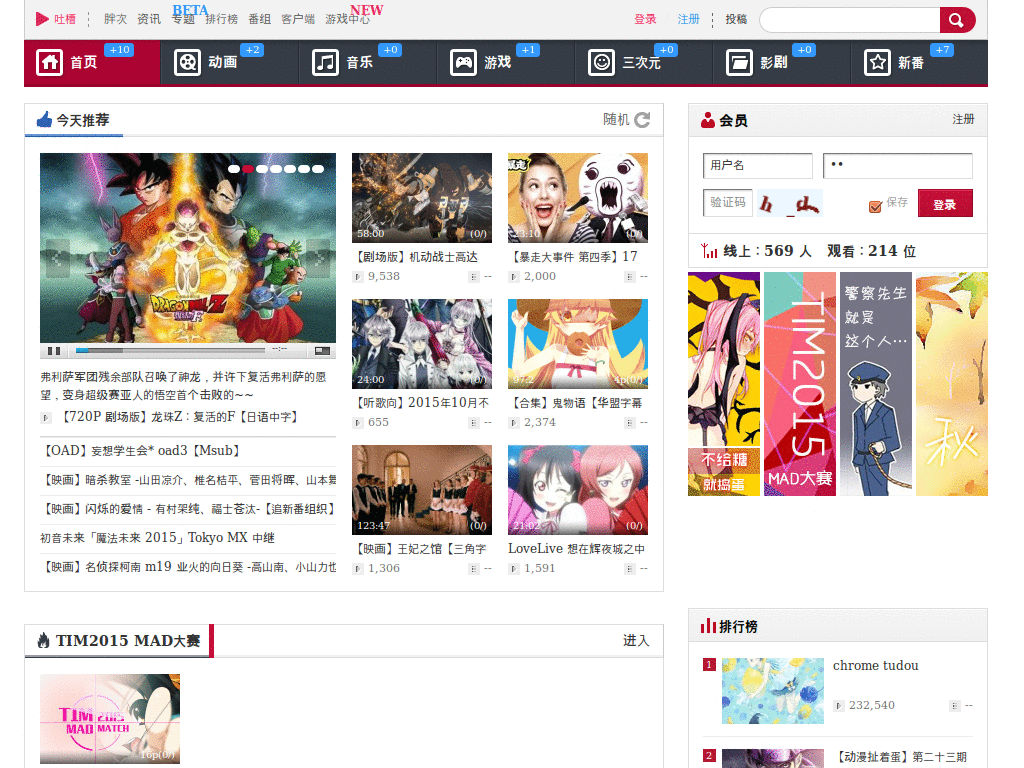1024x768 pixels.
Task: Open the 暴走大事件 第四季 thumbnail
Action: [578, 198]
